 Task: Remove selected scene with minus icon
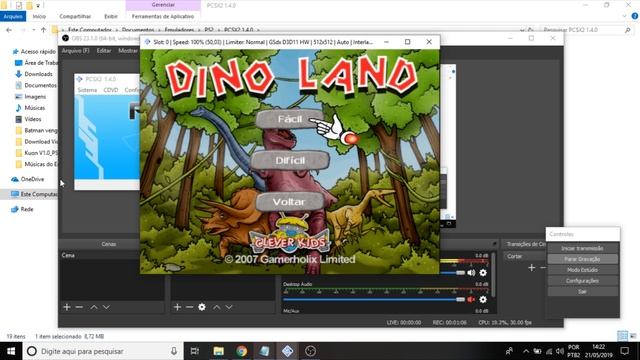[79, 307]
